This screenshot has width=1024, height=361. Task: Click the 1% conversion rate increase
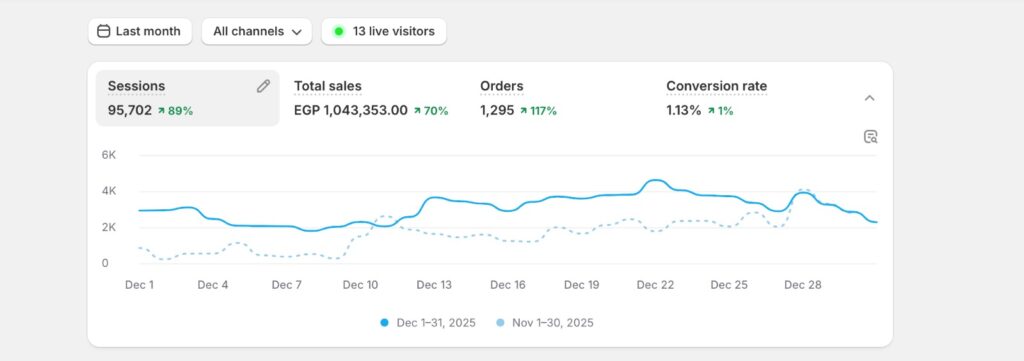(x=720, y=111)
